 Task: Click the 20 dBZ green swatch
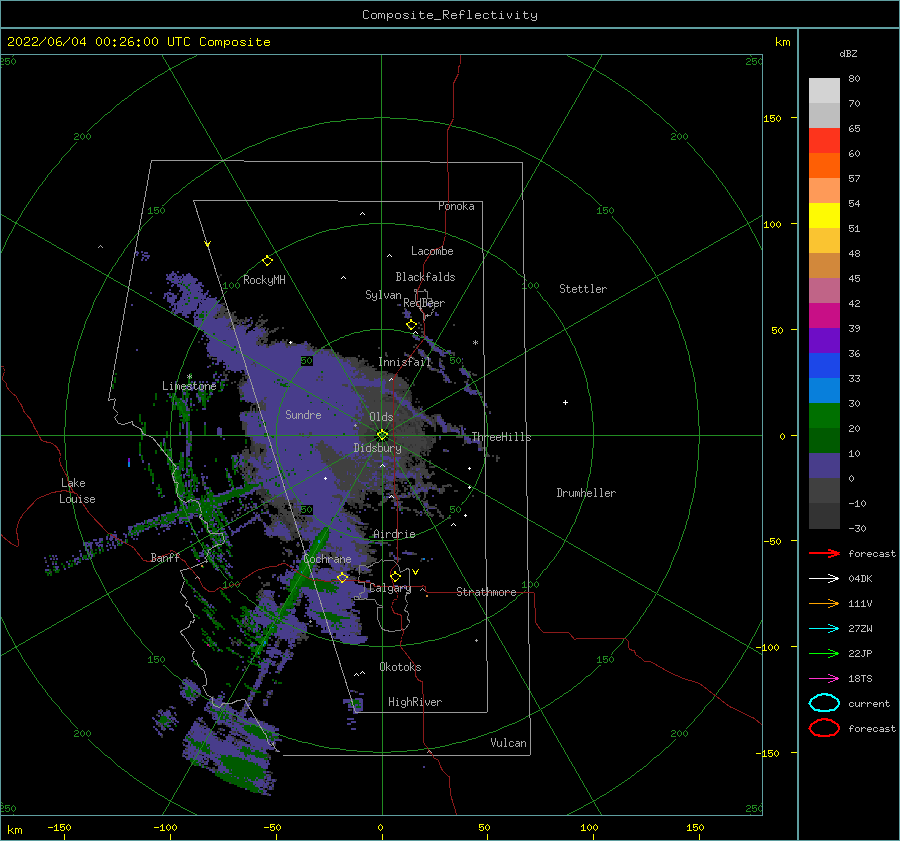[824, 440]
